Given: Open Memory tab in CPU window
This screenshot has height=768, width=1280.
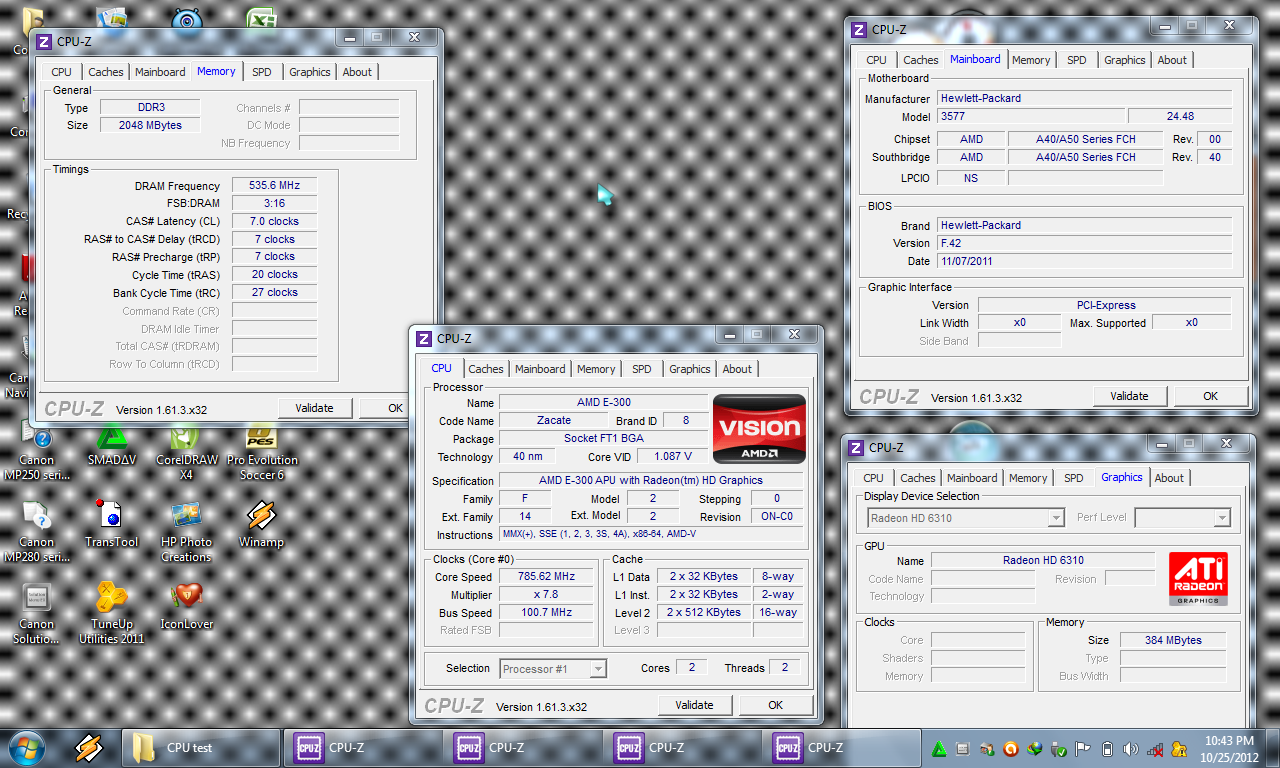Looking at the screenshot, I should coord(596,369).
